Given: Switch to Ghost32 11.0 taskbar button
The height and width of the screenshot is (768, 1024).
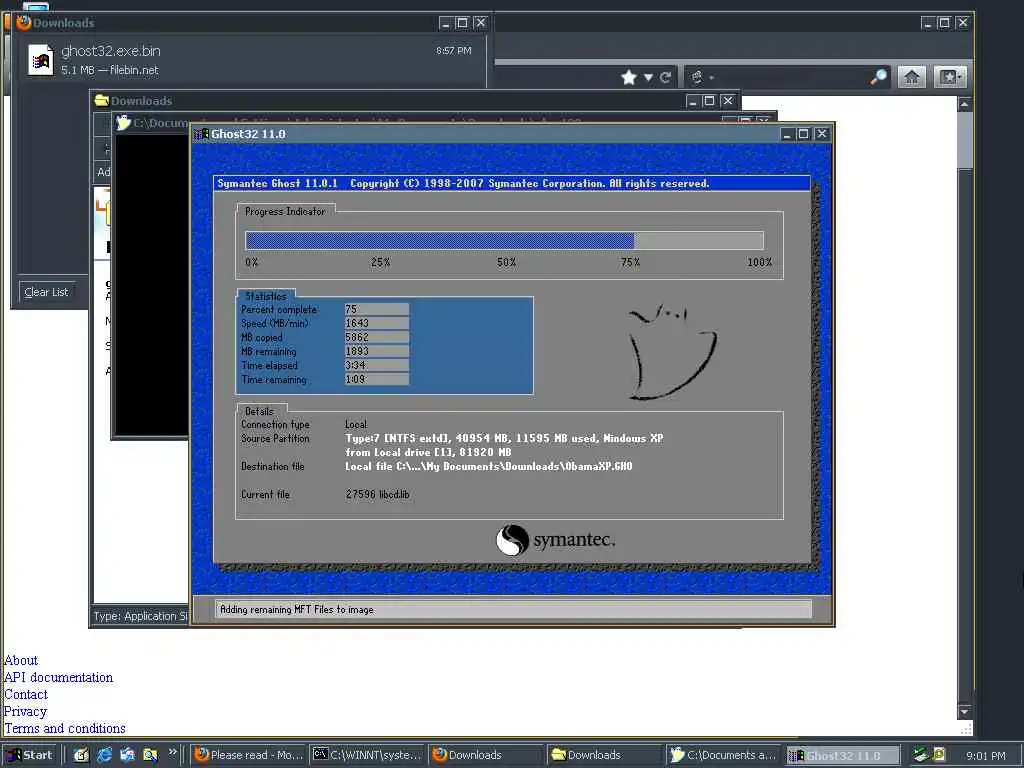Looking at the screenshot, I should coord(842,755).
